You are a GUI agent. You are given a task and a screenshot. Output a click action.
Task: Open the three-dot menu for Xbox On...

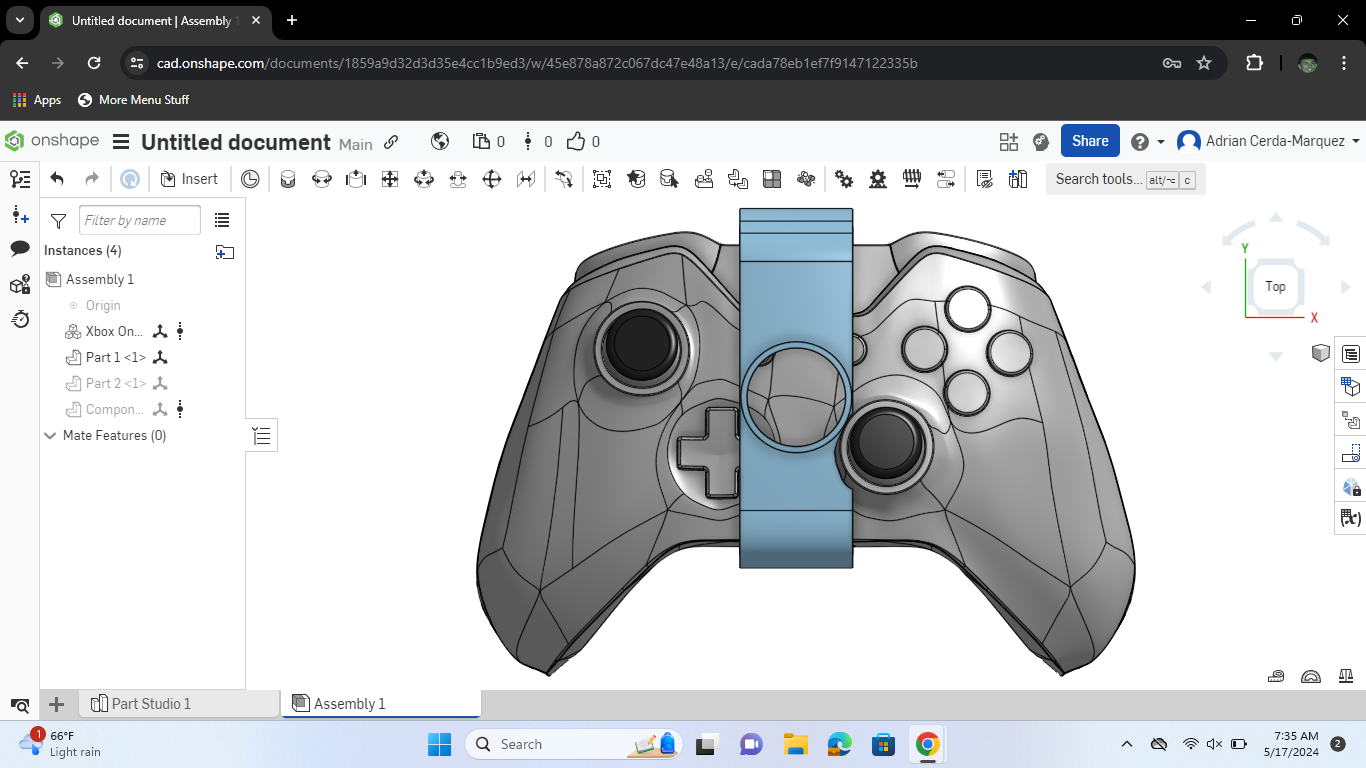click(180, 331)
